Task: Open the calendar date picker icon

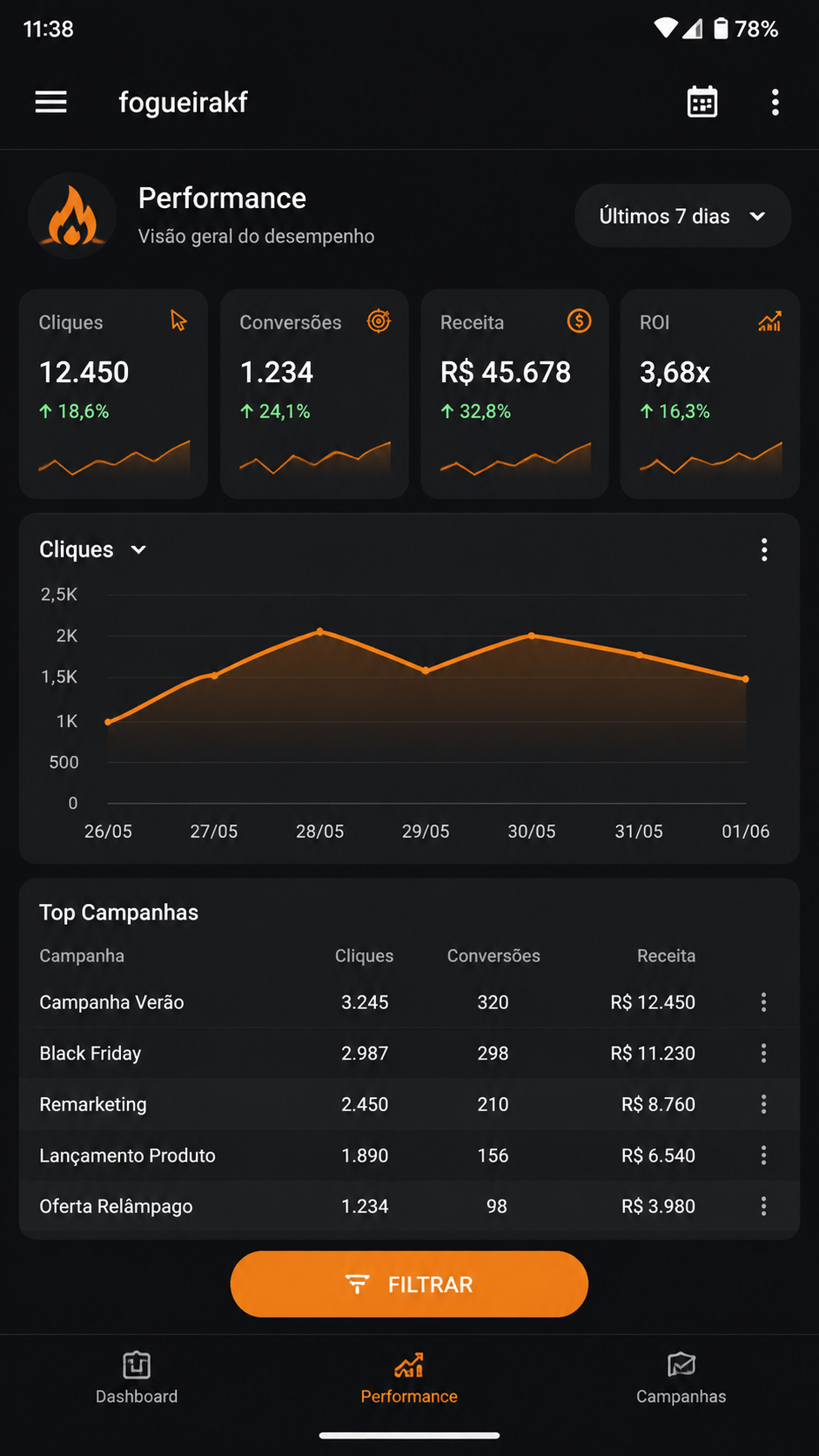Action: (702, 102)
